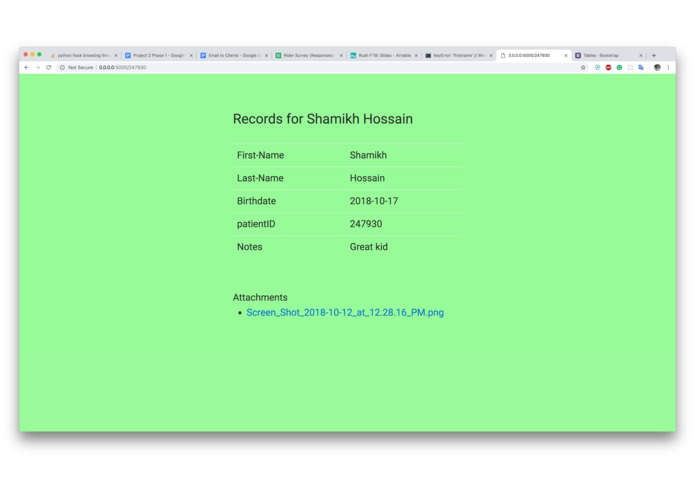Click the red macOS close window button
The image size is (695, 494).
[x=26, y=54]
